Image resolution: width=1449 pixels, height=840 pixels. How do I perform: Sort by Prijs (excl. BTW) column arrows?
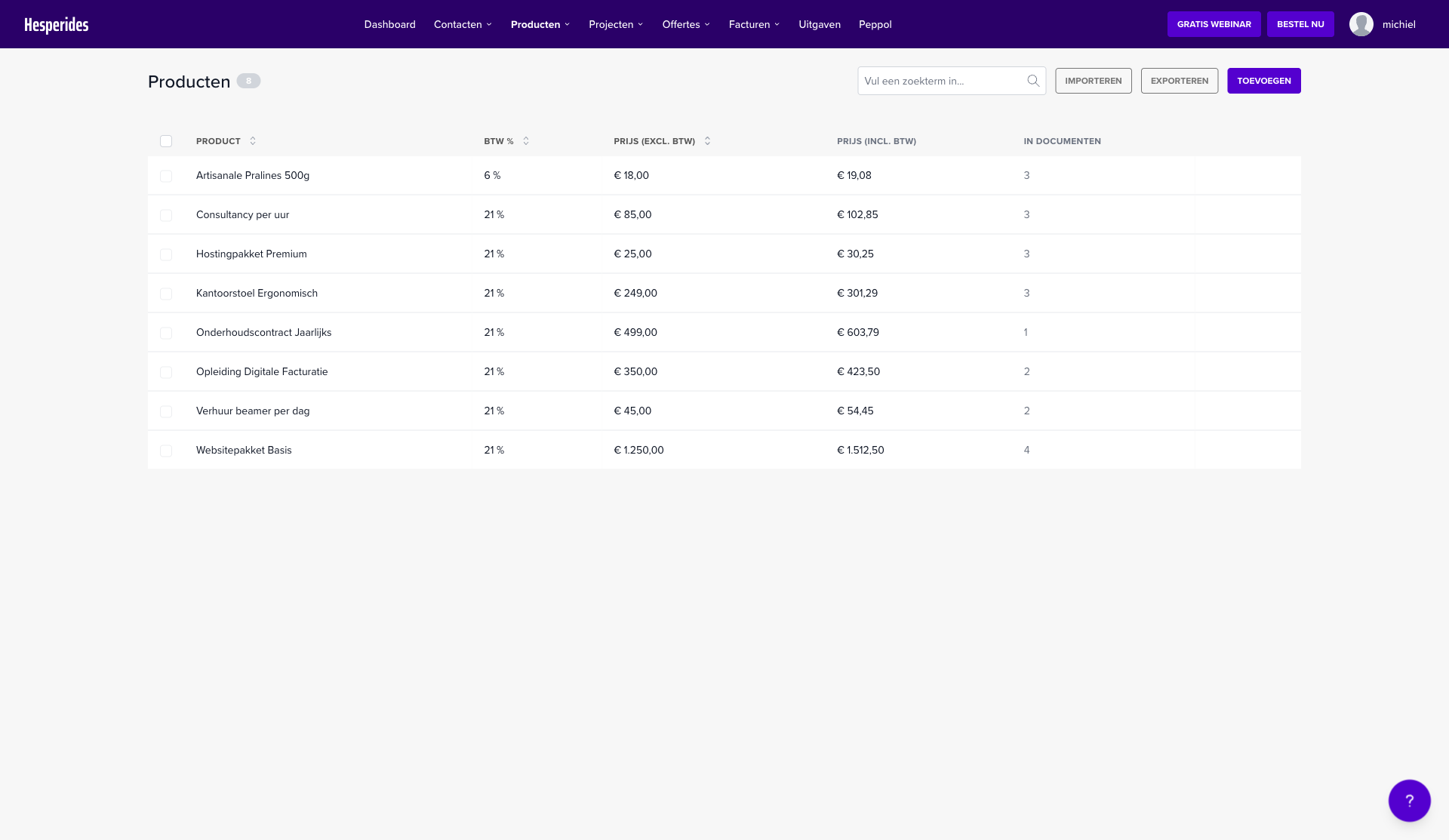pos(707,141)
